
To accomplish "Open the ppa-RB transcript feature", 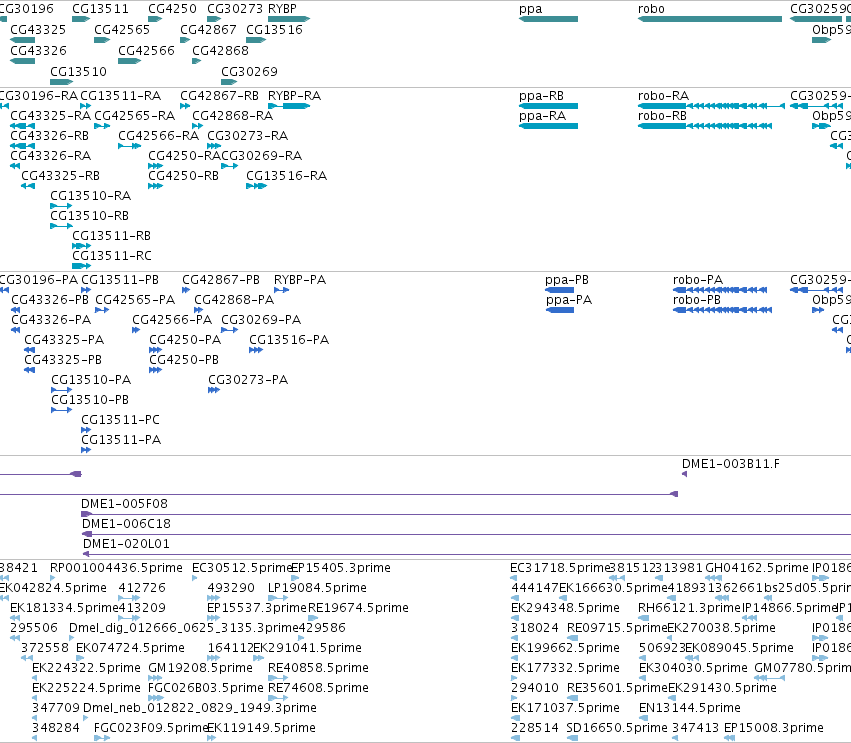I will [548, 106].
